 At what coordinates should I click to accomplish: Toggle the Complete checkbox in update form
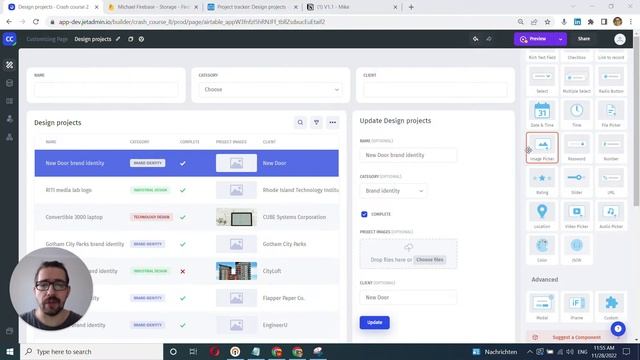click(x=364, y=214)
